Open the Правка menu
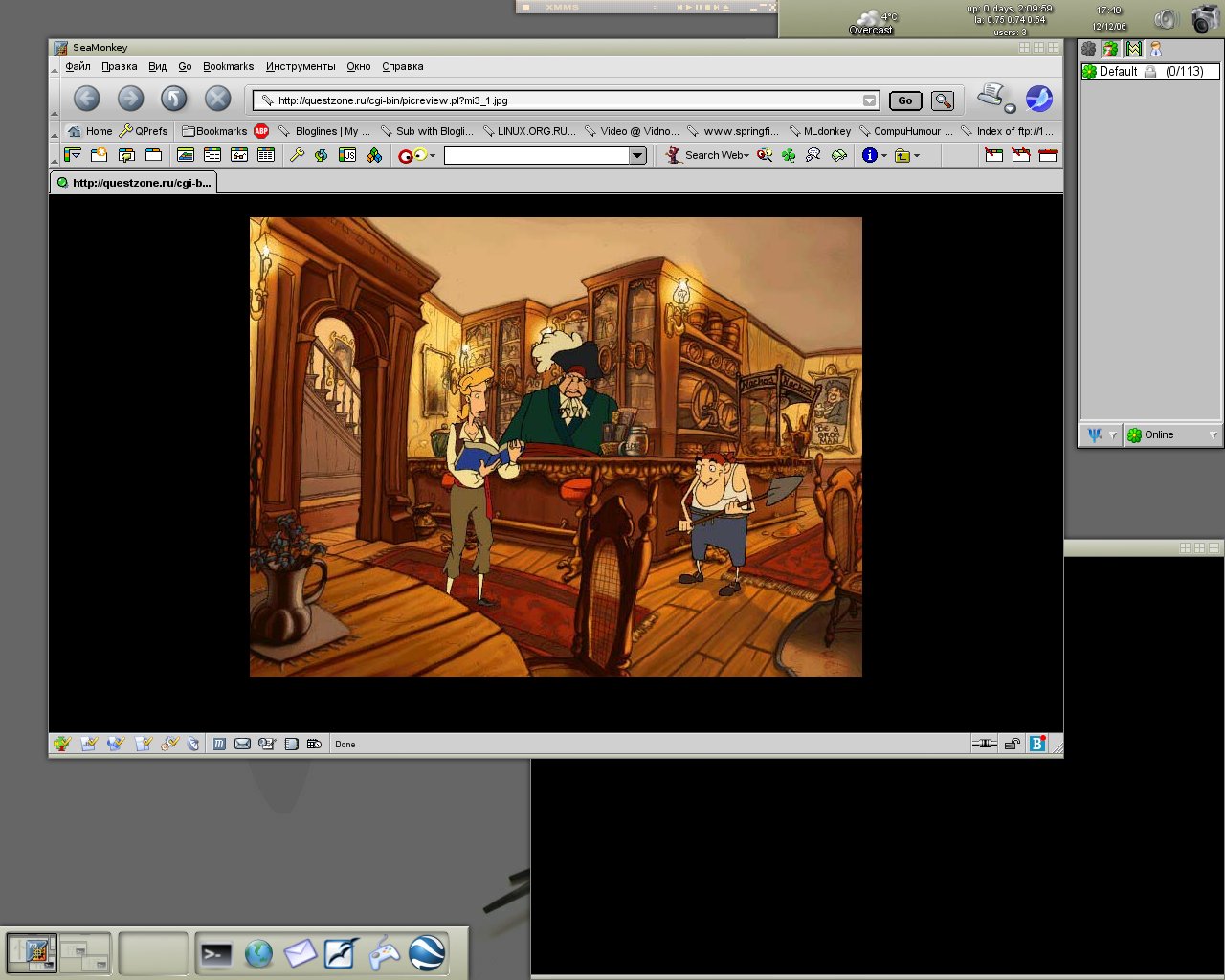 click(x=120, y=66)
